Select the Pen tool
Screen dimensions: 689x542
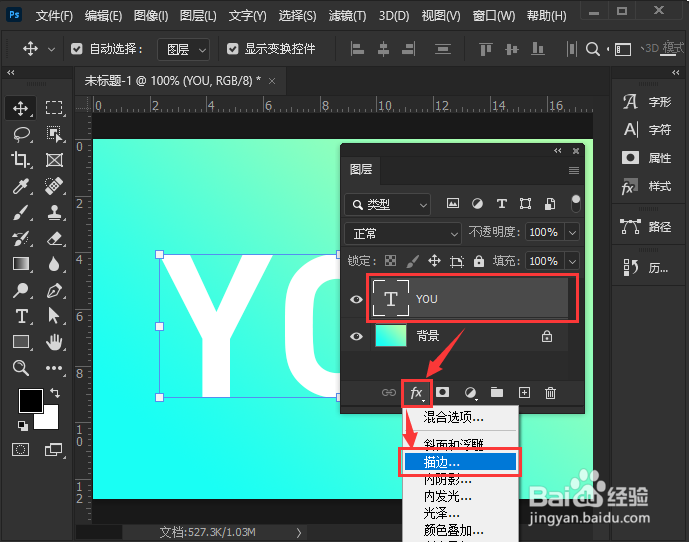54,290
